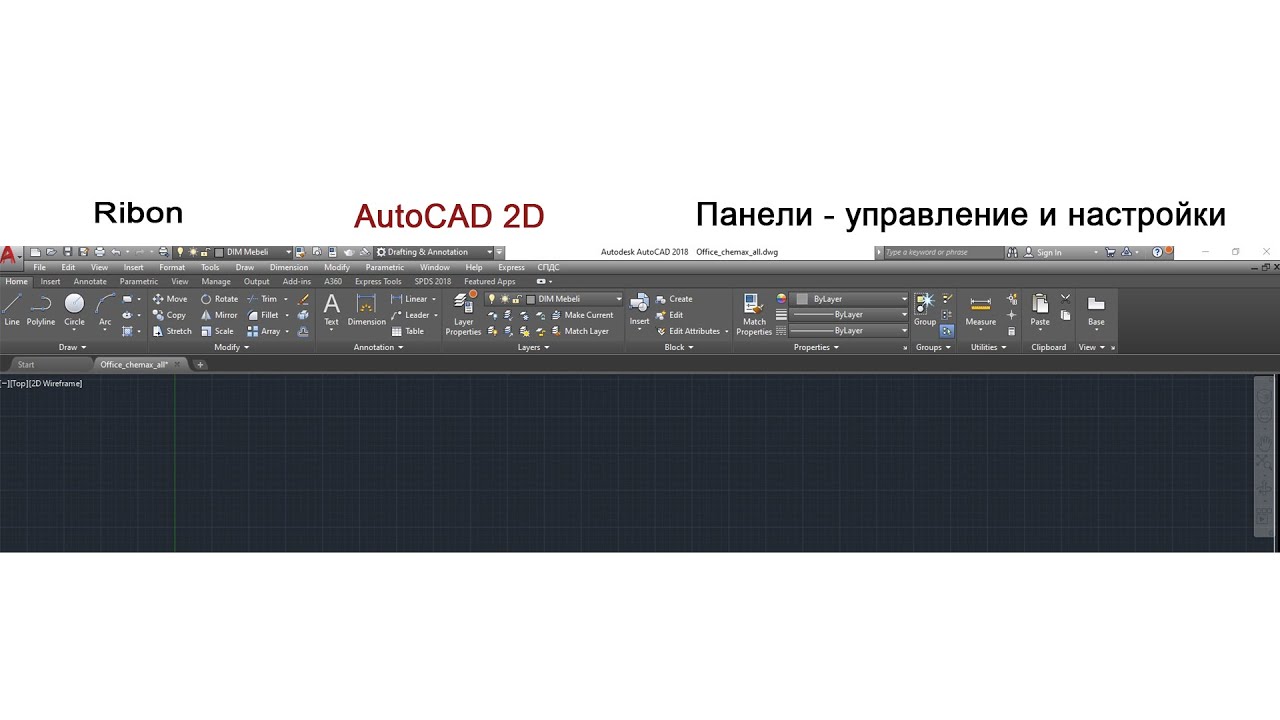Expand the Layers panel
Screen dimensions: 1280x720
533,347
